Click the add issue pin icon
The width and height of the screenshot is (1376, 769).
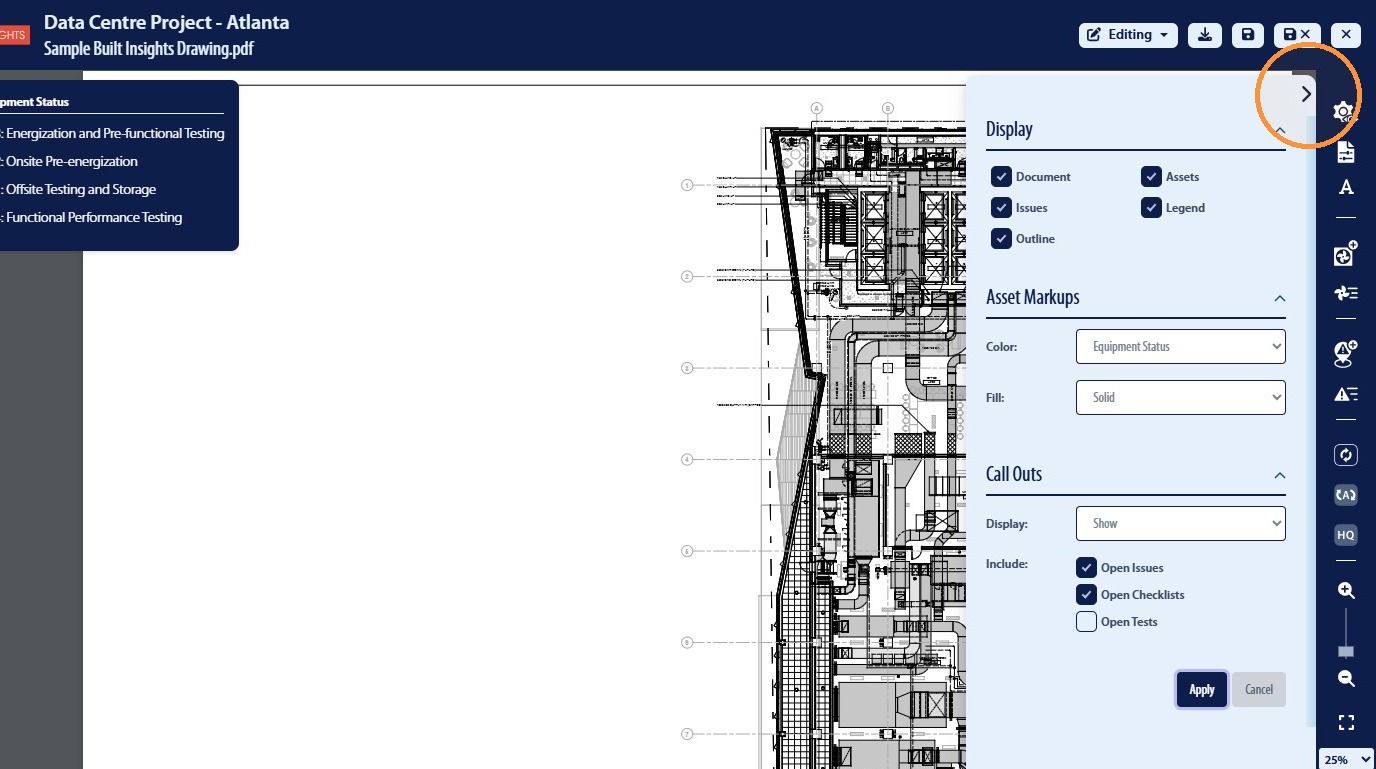click(x=1346, y=354)
